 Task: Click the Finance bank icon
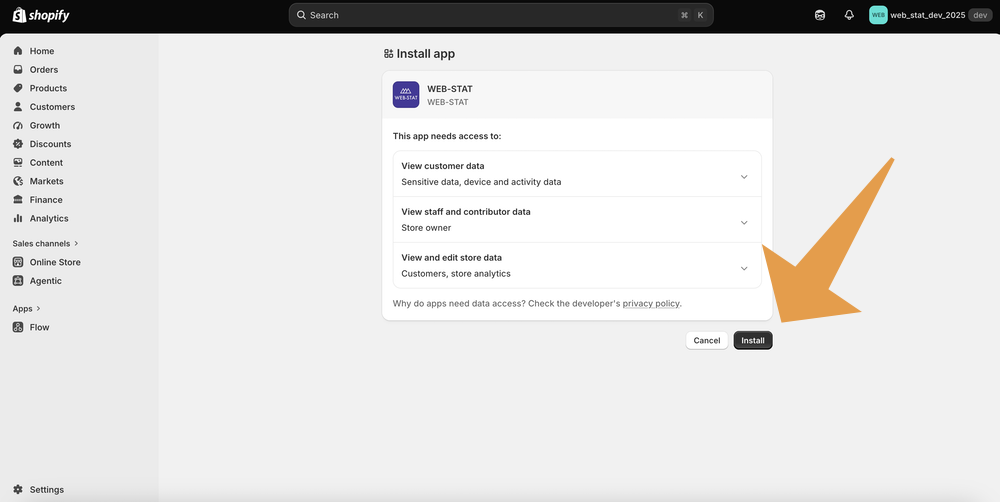tap(18, 200)
